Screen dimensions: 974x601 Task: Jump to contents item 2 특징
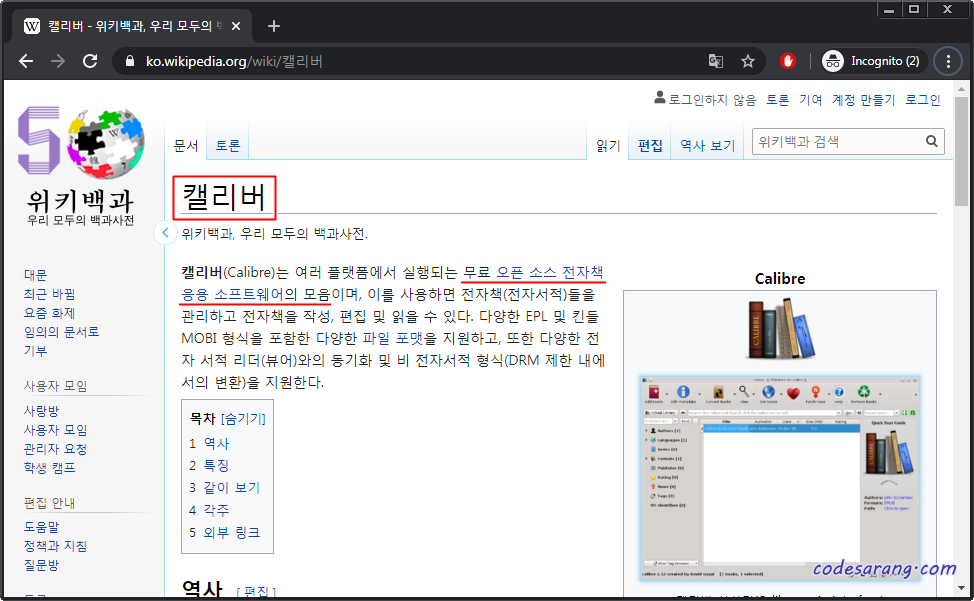coord(217,466)
